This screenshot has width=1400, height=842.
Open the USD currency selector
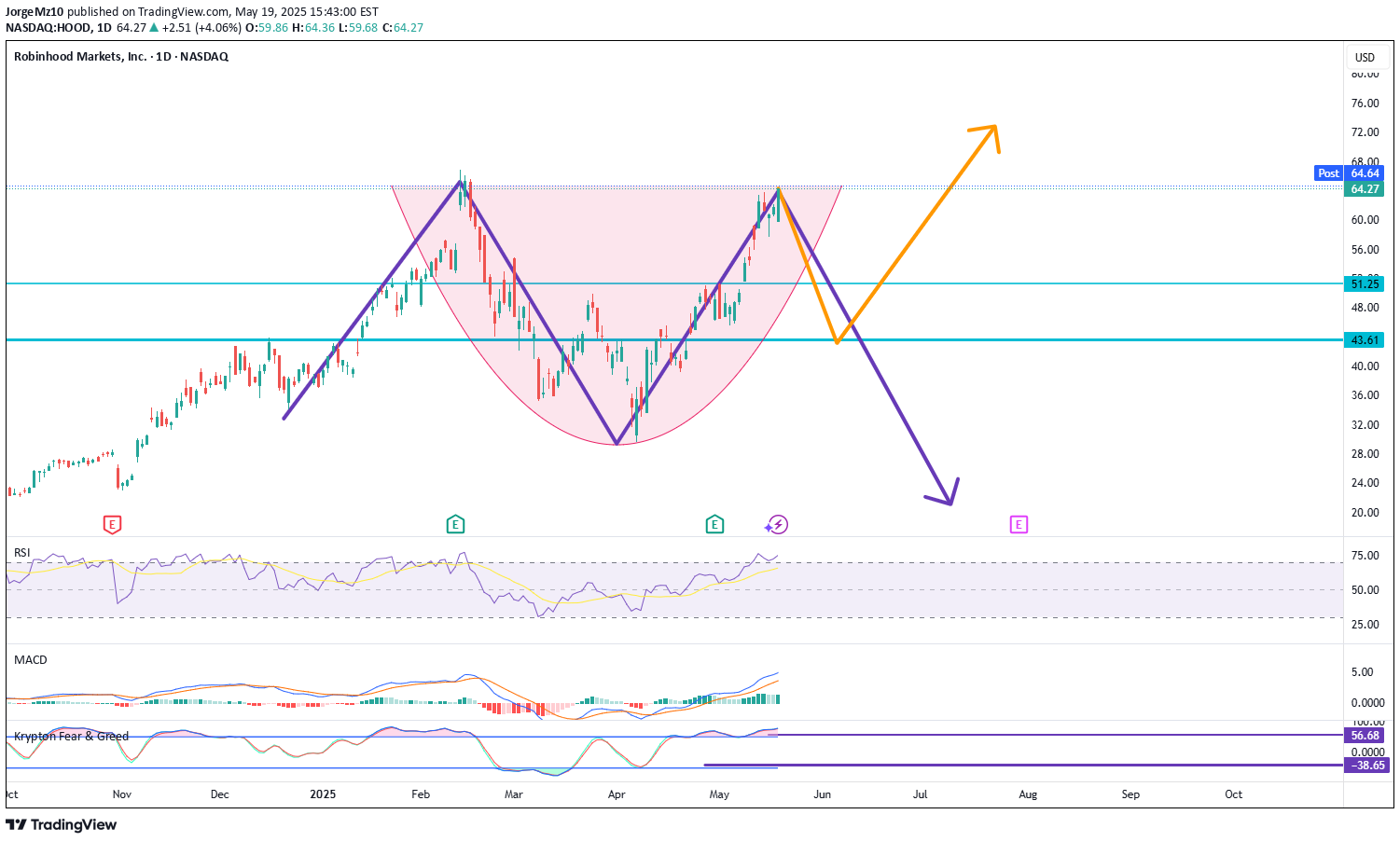tap(1365, 57)
